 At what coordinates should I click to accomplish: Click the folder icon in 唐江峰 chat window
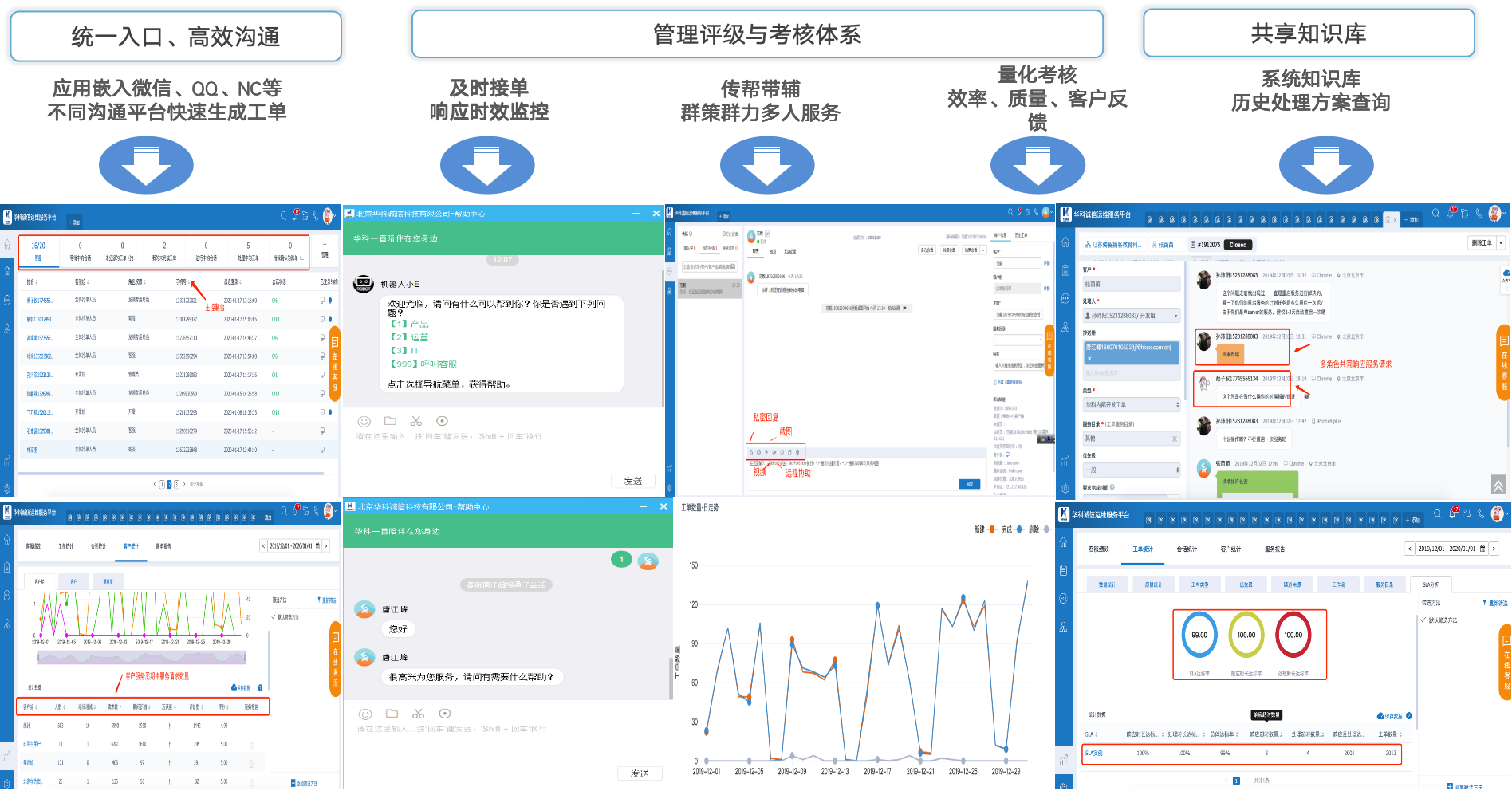click(392, 714)
